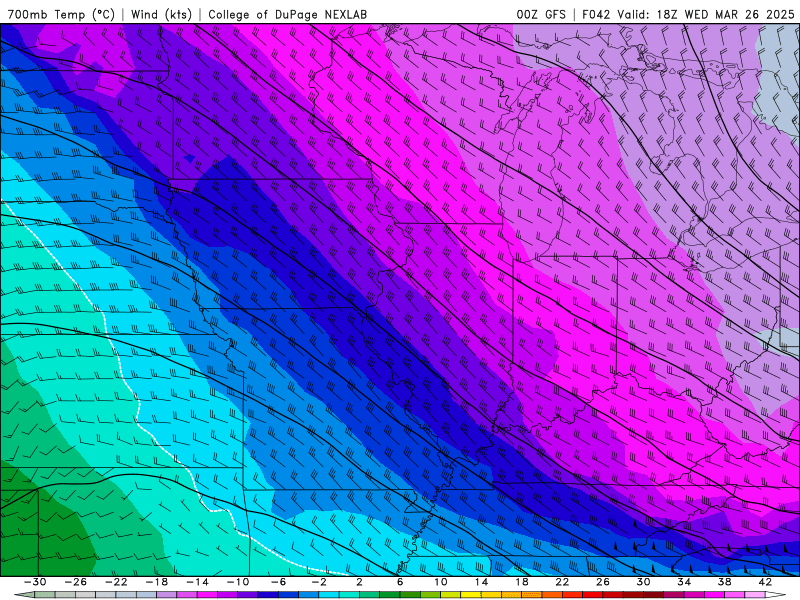The image size is (800, 600).
Task: Click the right arrow end of color bar
Action: pyautogui.click(x=776, y=595)
